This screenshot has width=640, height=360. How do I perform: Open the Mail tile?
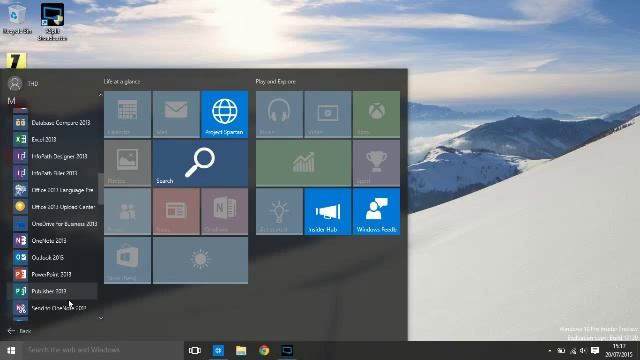[x=176, y=114]
